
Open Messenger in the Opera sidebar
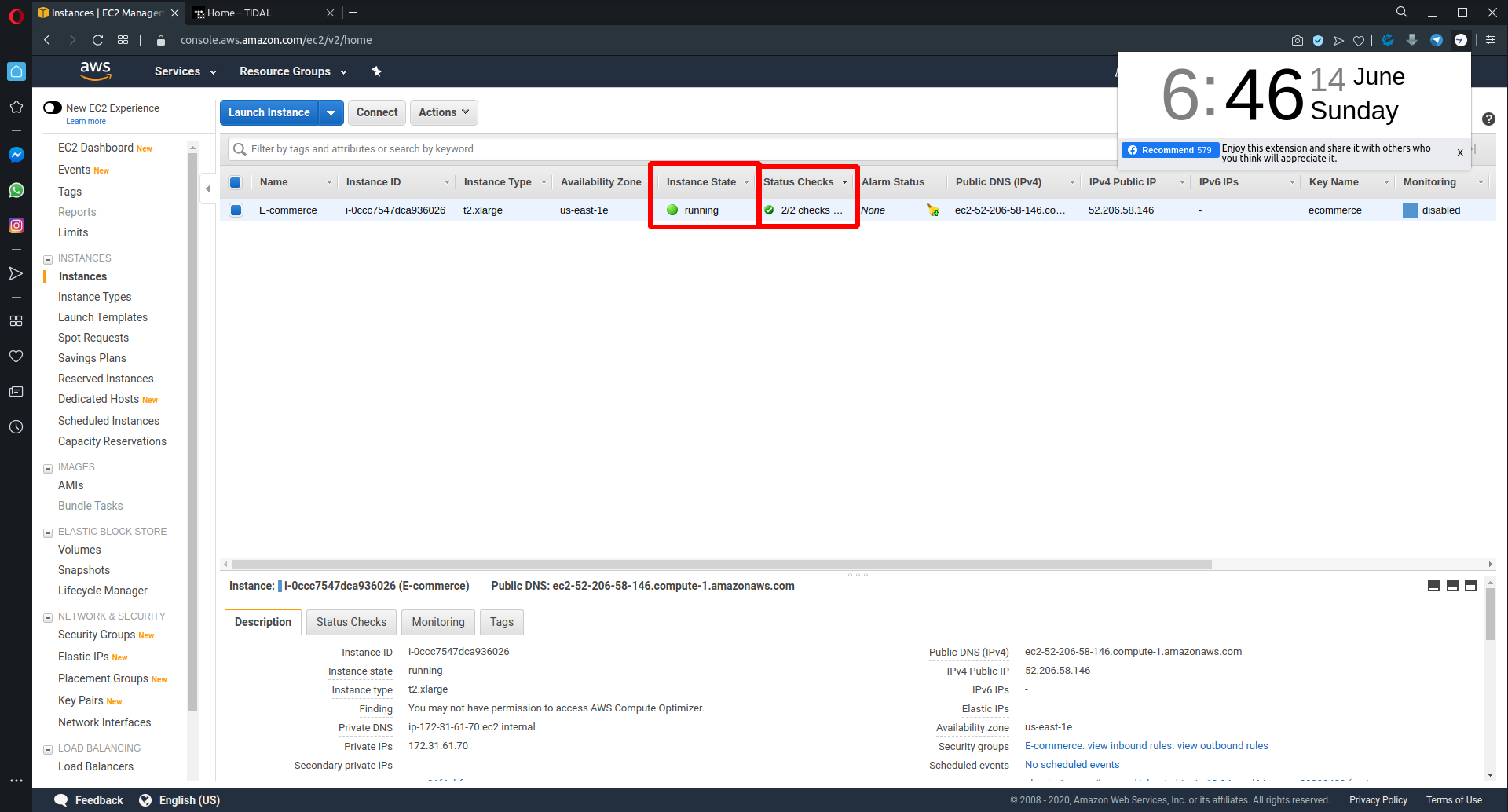[x=16, y=155]
